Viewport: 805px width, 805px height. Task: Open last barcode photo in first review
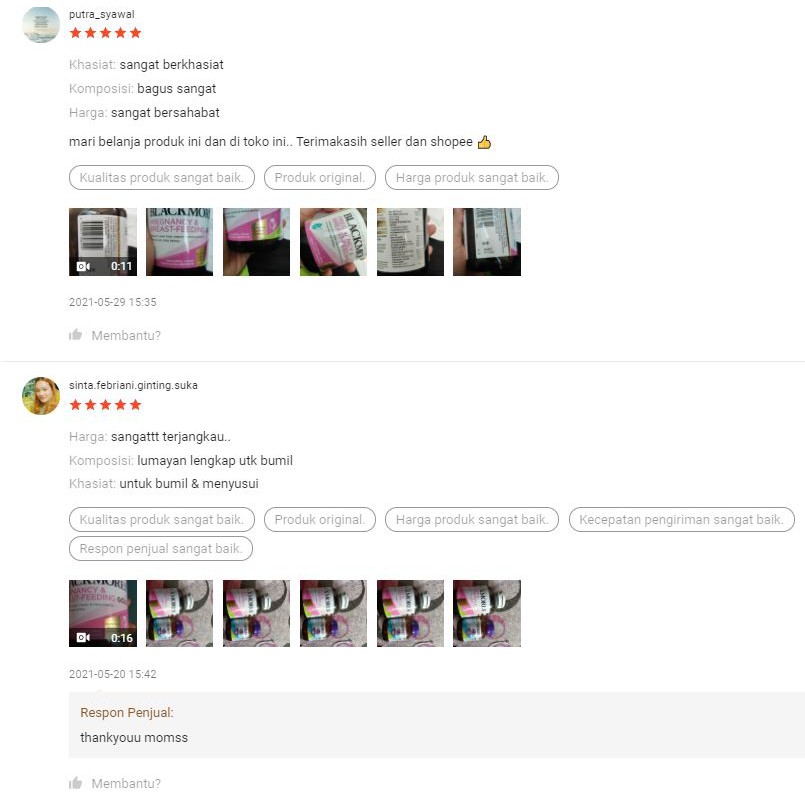[487, 242]
